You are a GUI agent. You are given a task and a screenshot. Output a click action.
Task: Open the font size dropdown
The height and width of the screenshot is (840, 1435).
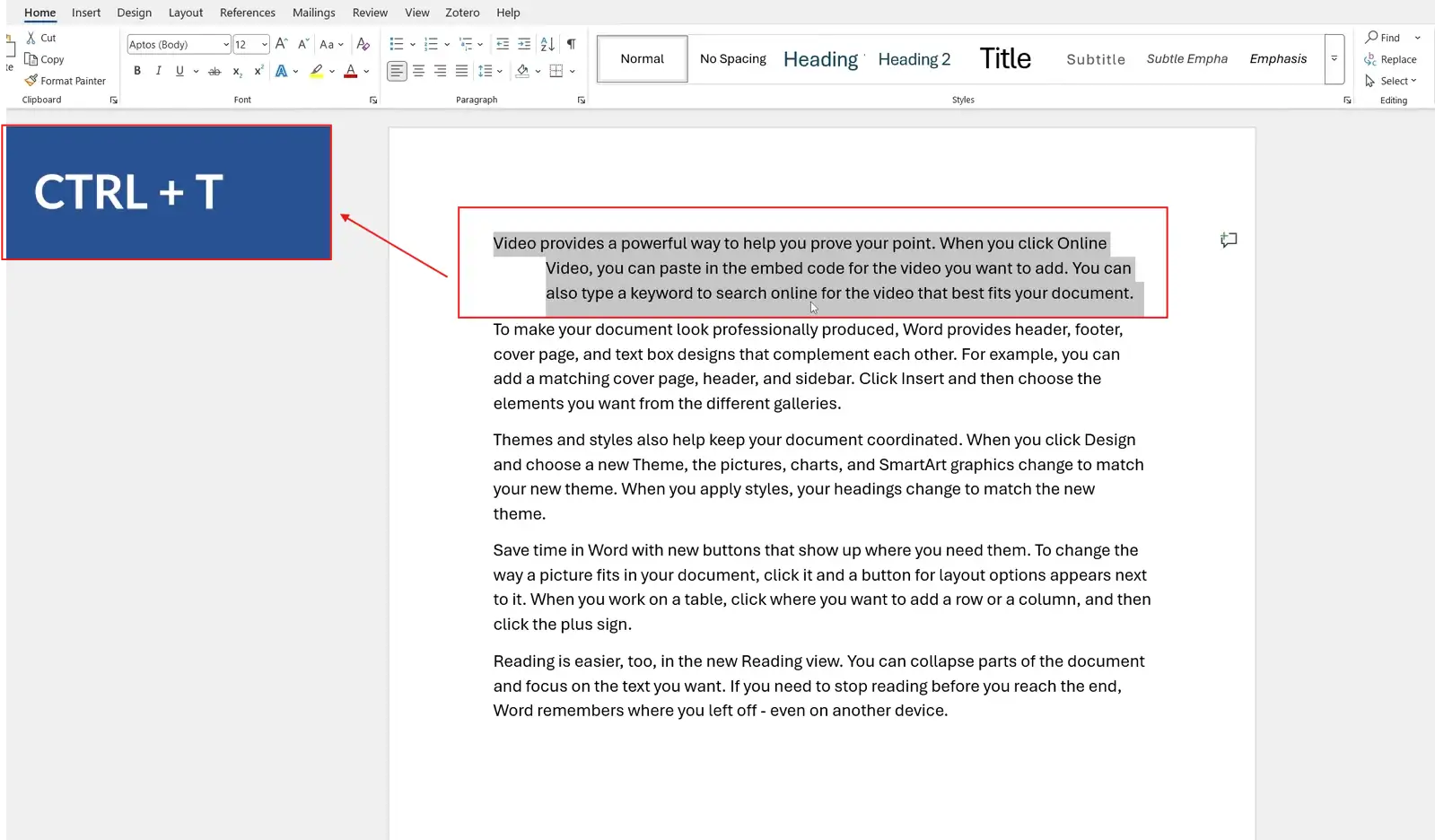coord(265,44)
